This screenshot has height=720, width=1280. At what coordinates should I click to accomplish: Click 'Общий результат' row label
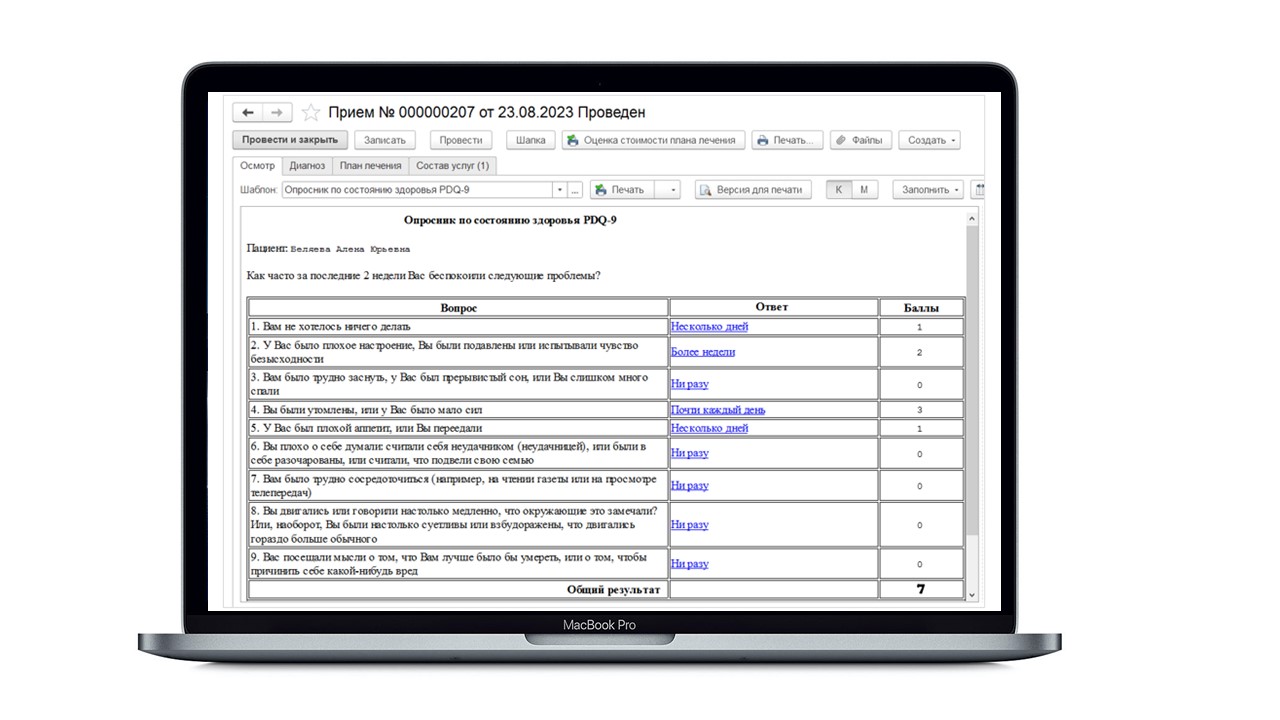(614, 590)
